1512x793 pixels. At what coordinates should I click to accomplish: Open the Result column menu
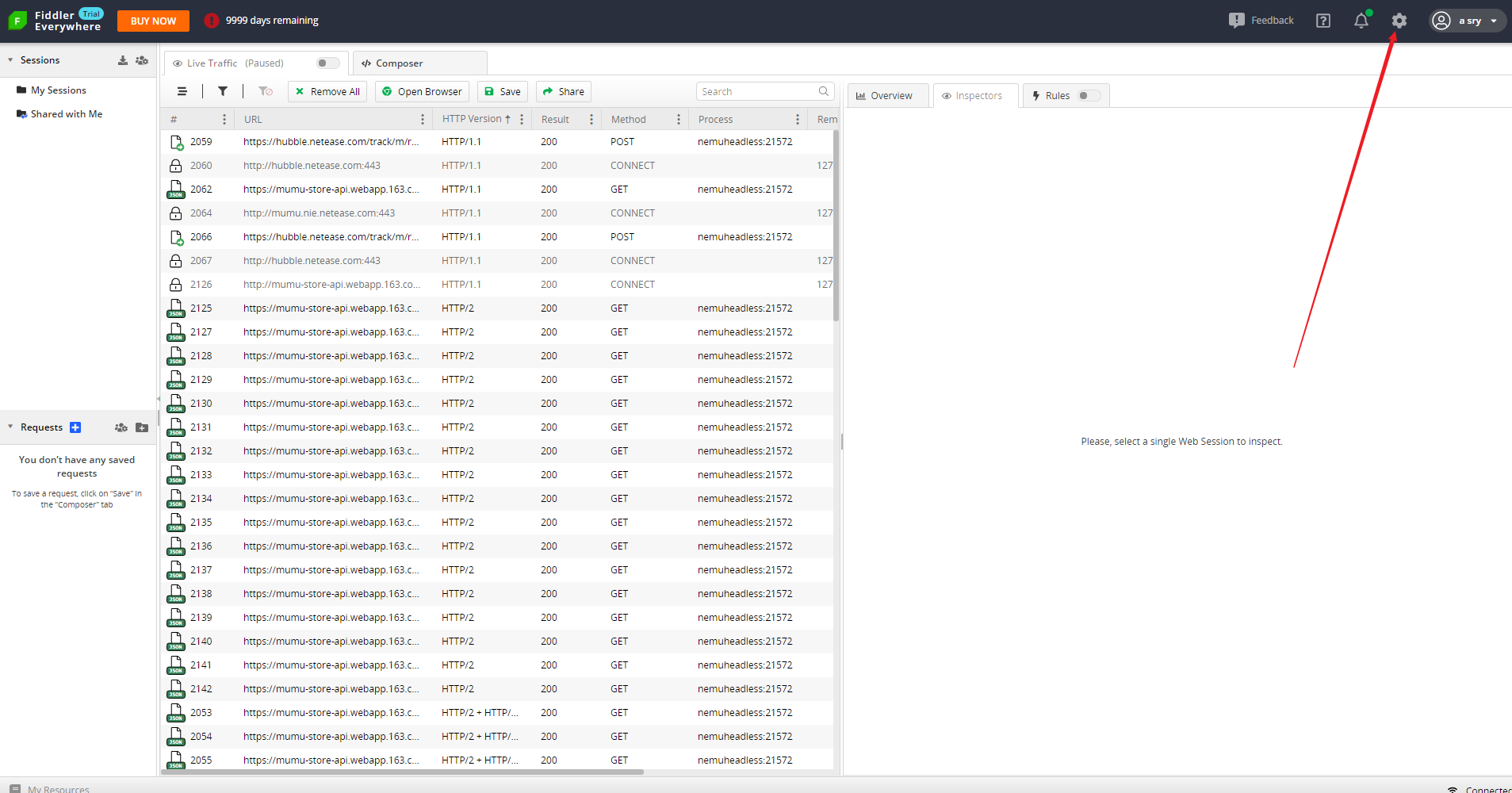(x=591, y=120)
